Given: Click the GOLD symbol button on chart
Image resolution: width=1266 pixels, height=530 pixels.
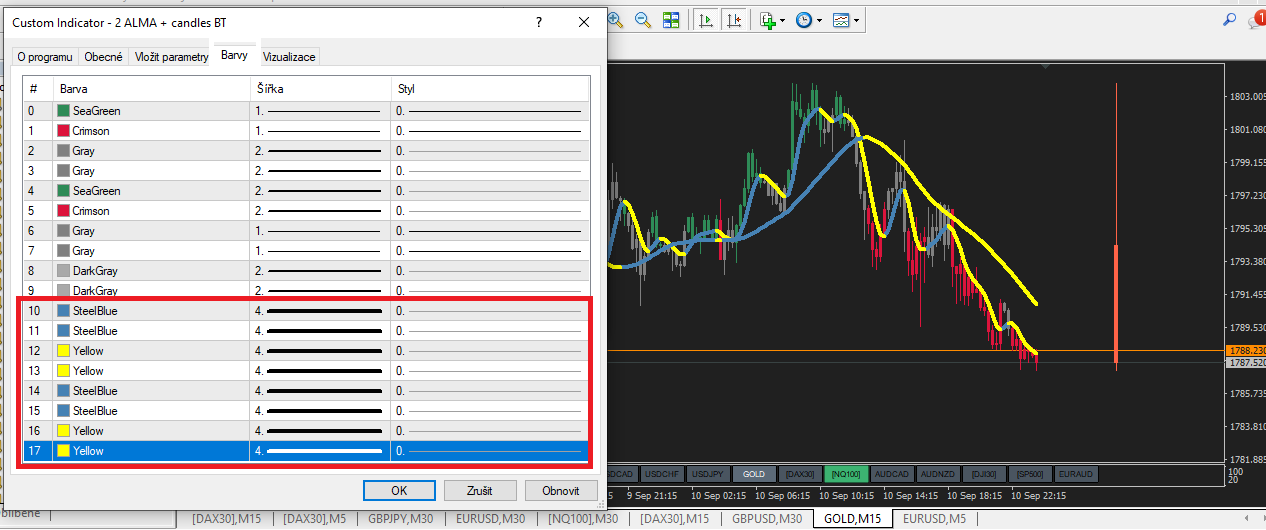Looking at the screenshot, I should click(754, 473).
